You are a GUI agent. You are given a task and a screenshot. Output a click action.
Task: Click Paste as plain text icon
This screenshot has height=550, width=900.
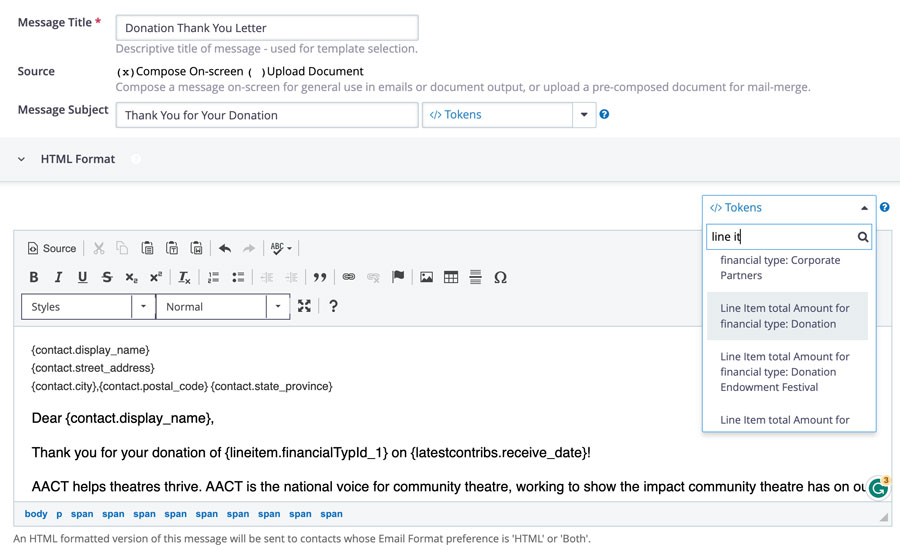coord(172,248)
